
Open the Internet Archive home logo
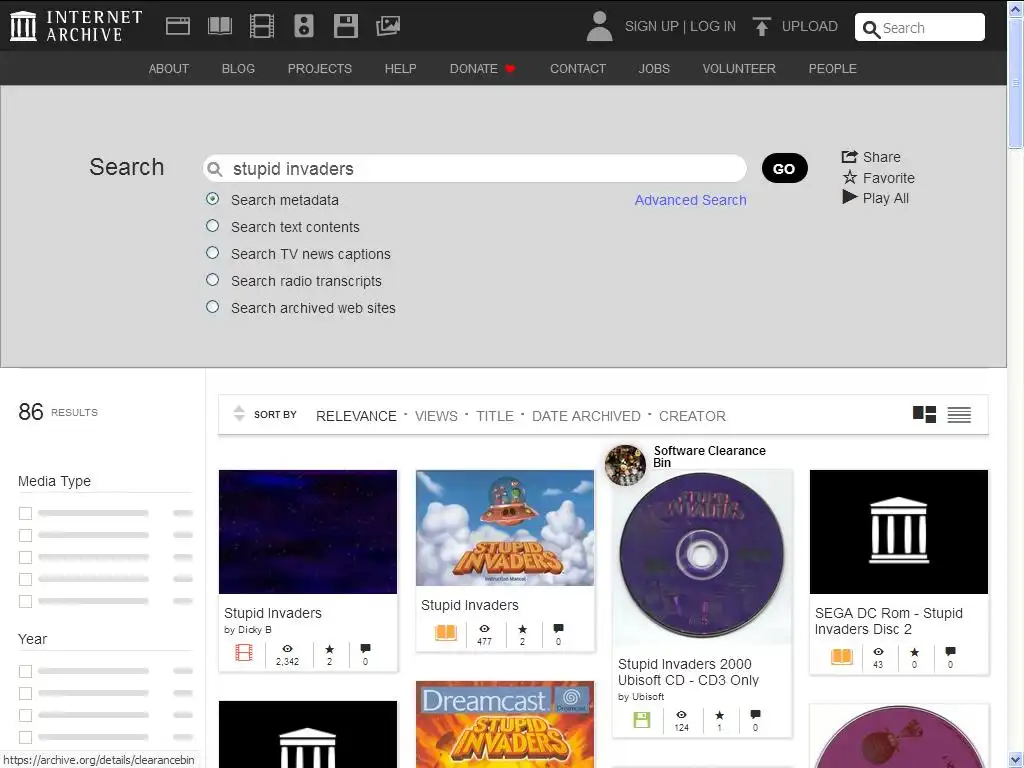tap(76, 26)
